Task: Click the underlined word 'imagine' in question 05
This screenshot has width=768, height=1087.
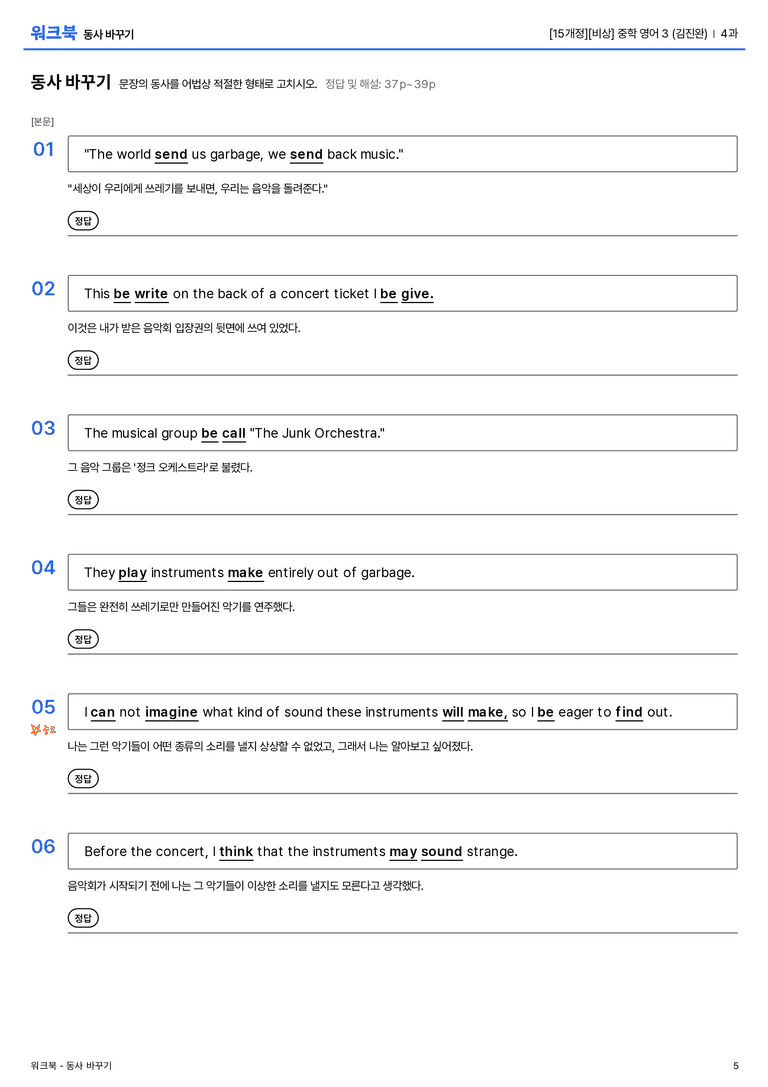Action: tap(171, 712)
